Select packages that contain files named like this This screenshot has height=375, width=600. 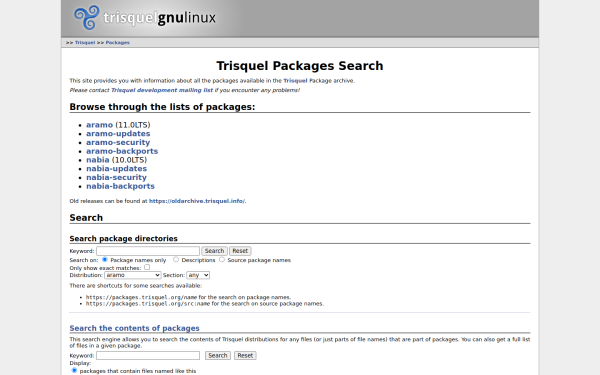74,370
